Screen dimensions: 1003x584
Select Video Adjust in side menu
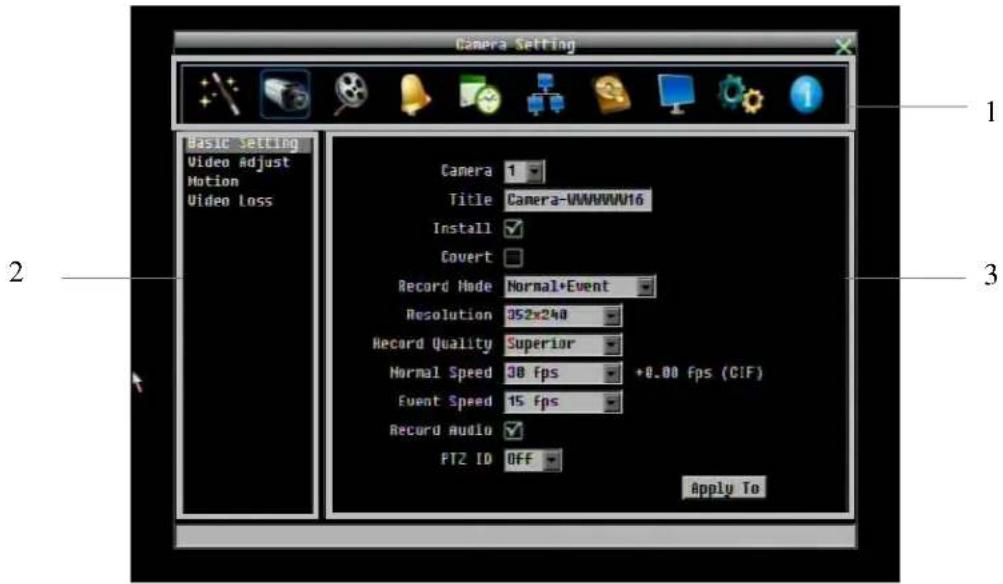[x=239, y=162]
